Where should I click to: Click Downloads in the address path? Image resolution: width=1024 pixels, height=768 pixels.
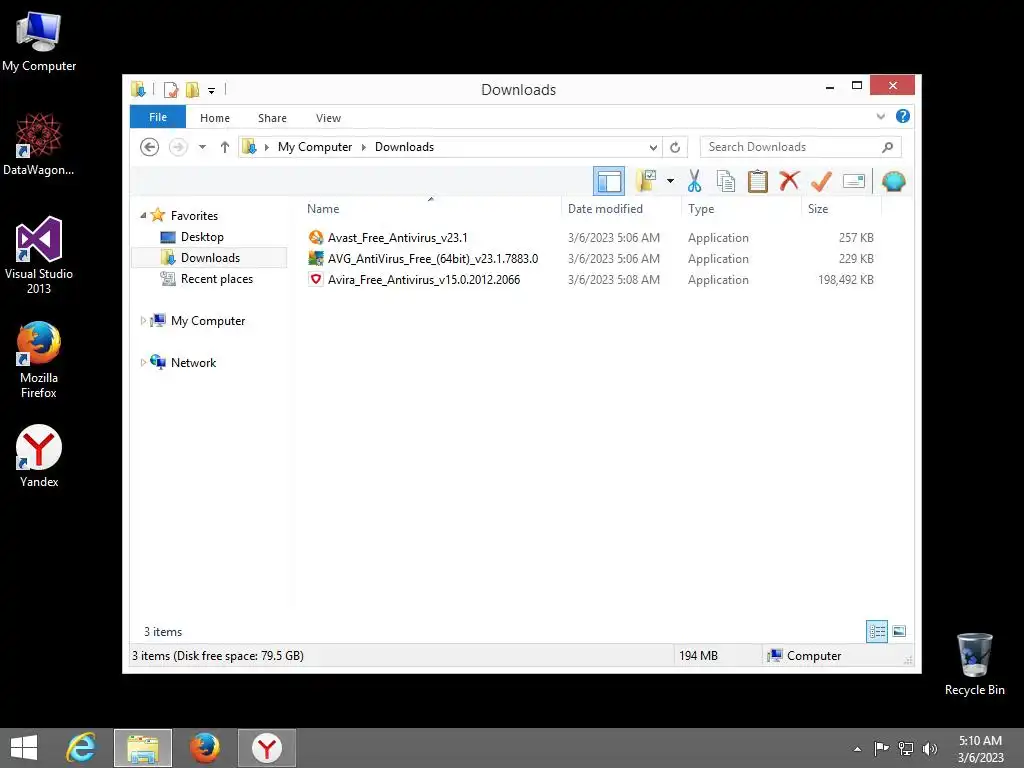pos(404,147)
